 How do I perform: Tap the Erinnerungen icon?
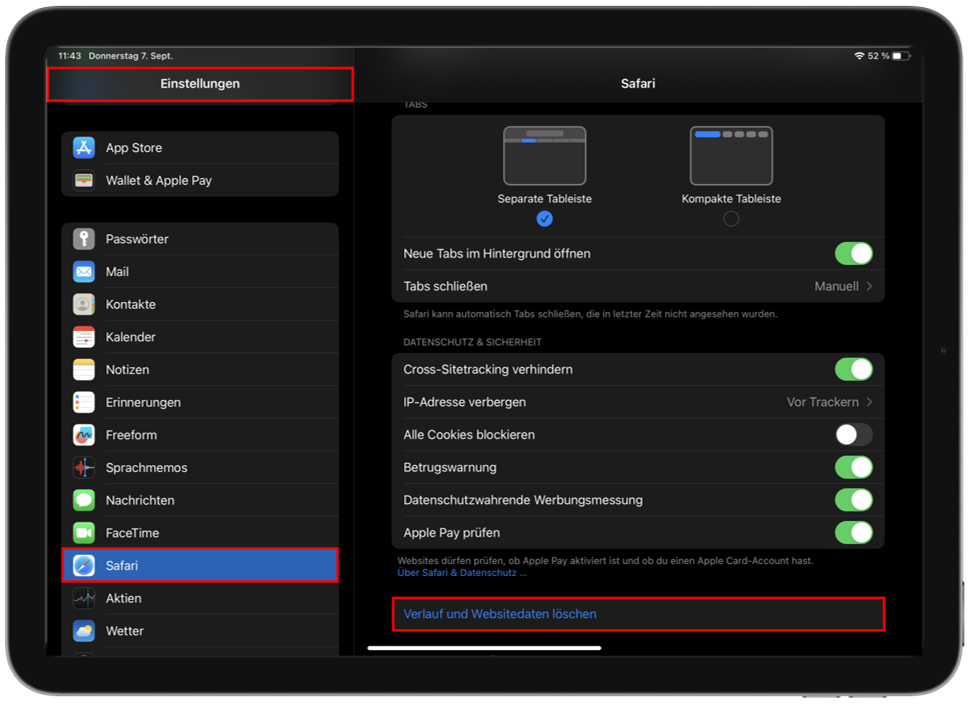click(84, 403)
